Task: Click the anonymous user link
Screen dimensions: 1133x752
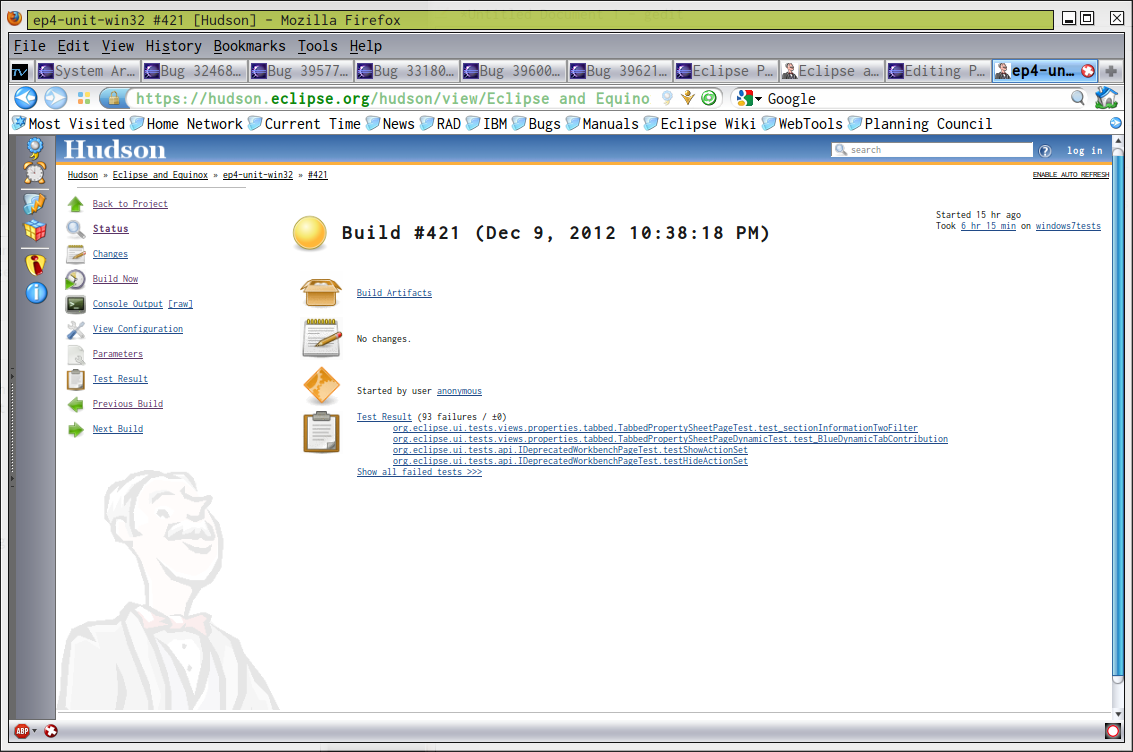Action: click(459, 392)
